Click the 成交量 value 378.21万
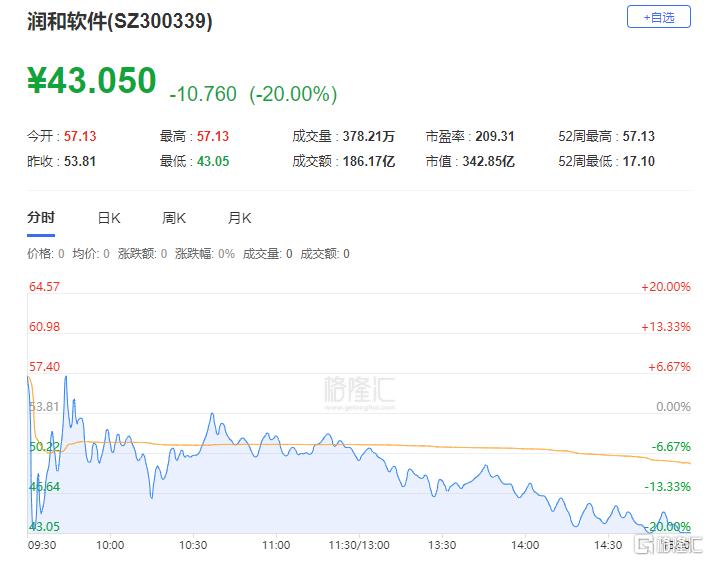Viewport: 709px width, 561px height. click(369, 136)
